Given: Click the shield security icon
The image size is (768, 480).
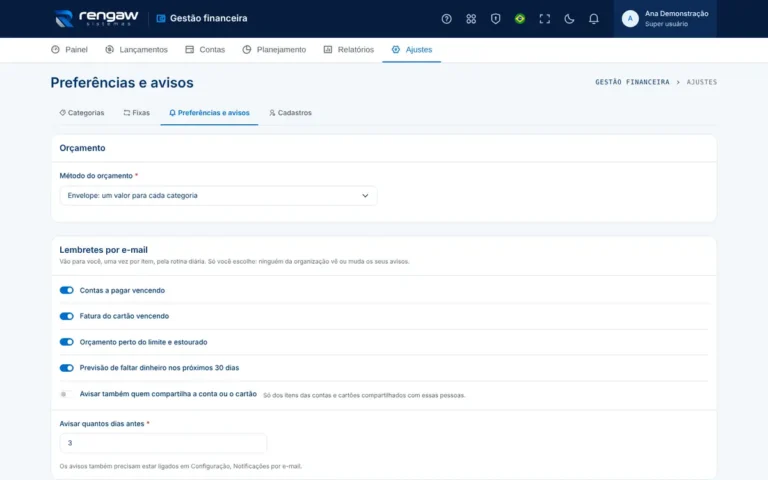Looking at the screenshot, I should click(495, 19).
